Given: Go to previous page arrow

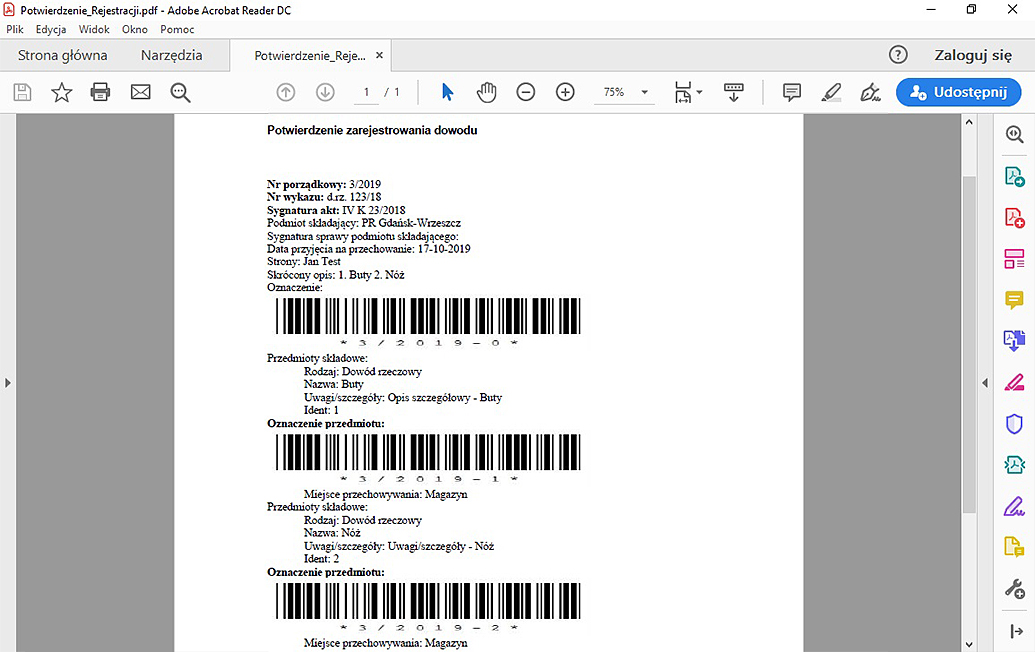Looking at the screenshot, I should [x=286, y=92].
